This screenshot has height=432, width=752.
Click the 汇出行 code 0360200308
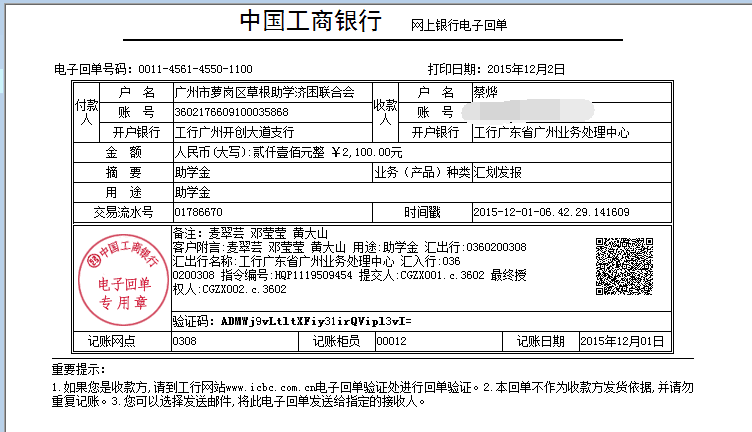(496, 247)
